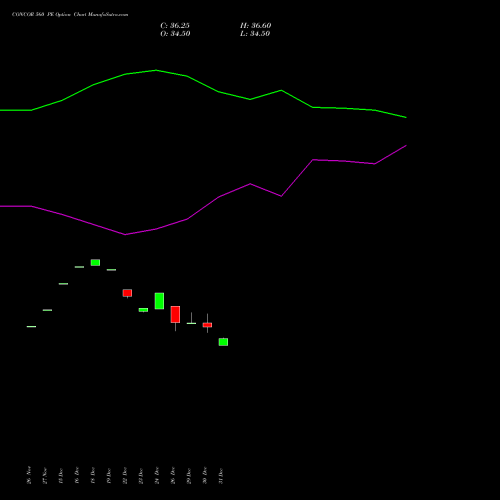Click the 31 Dec date label
Screen dimensions: 500x500
(221, 476)
